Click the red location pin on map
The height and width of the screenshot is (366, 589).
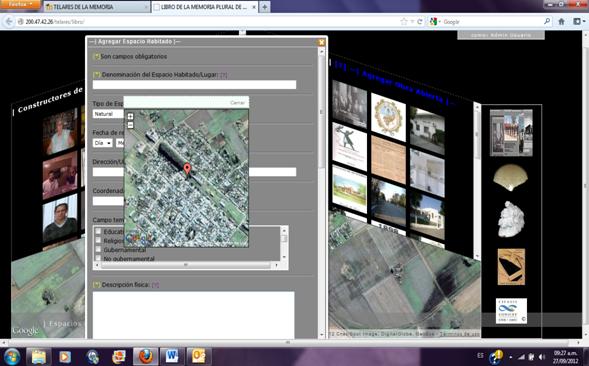[187, 169]
